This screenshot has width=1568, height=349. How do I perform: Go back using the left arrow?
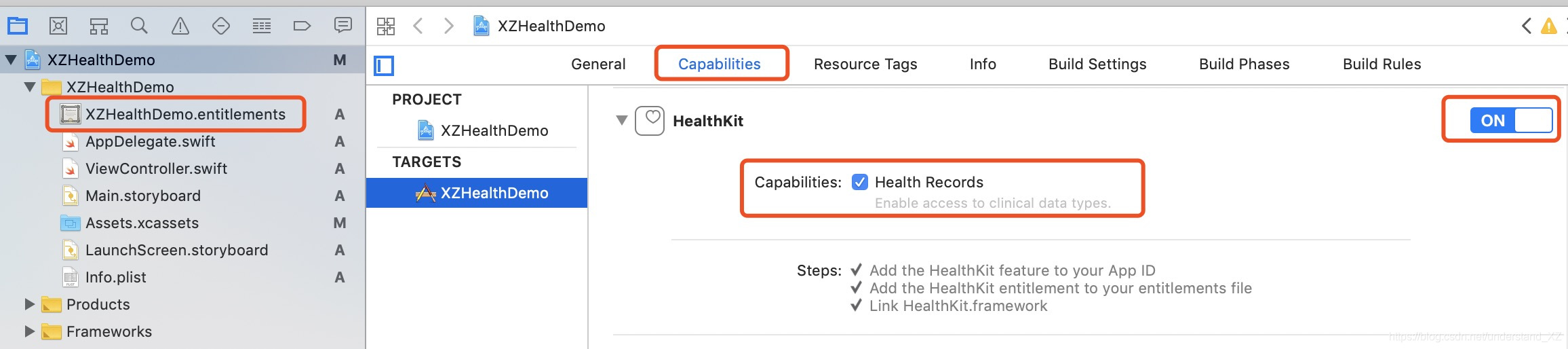click(x=418, y=26)
